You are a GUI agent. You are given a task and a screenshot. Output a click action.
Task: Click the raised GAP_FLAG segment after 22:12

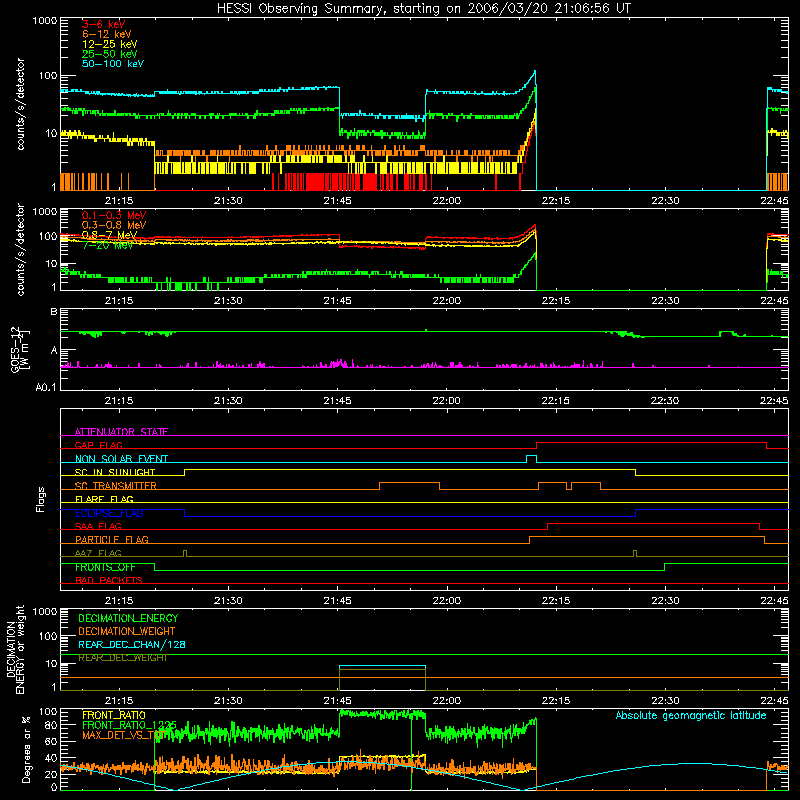(x=652, y=442)
